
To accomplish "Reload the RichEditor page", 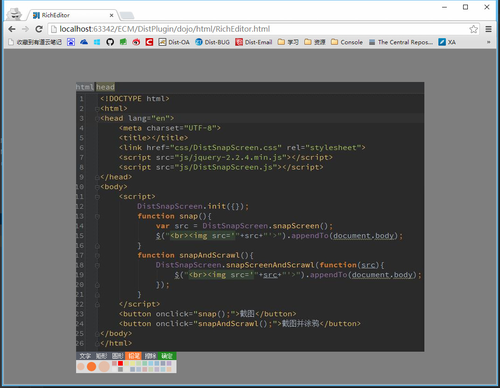I will coord(39,29).
